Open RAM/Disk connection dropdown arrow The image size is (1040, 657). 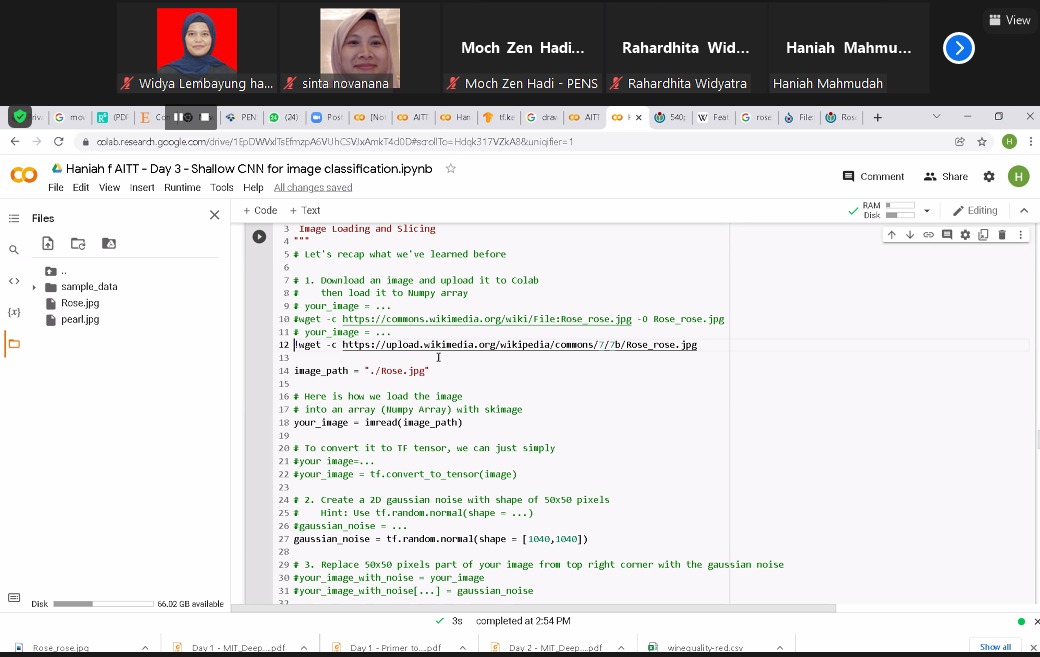[927, 211]
